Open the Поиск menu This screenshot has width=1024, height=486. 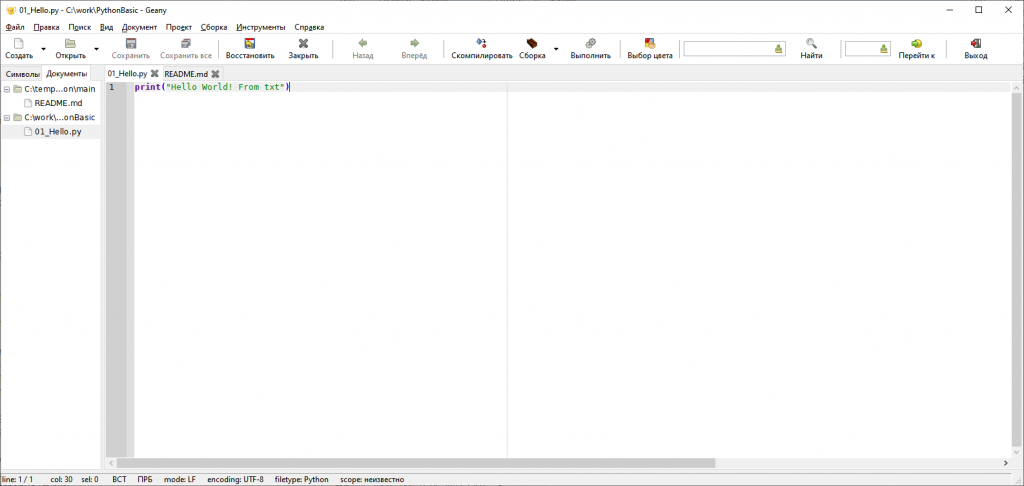click(80, 27)
